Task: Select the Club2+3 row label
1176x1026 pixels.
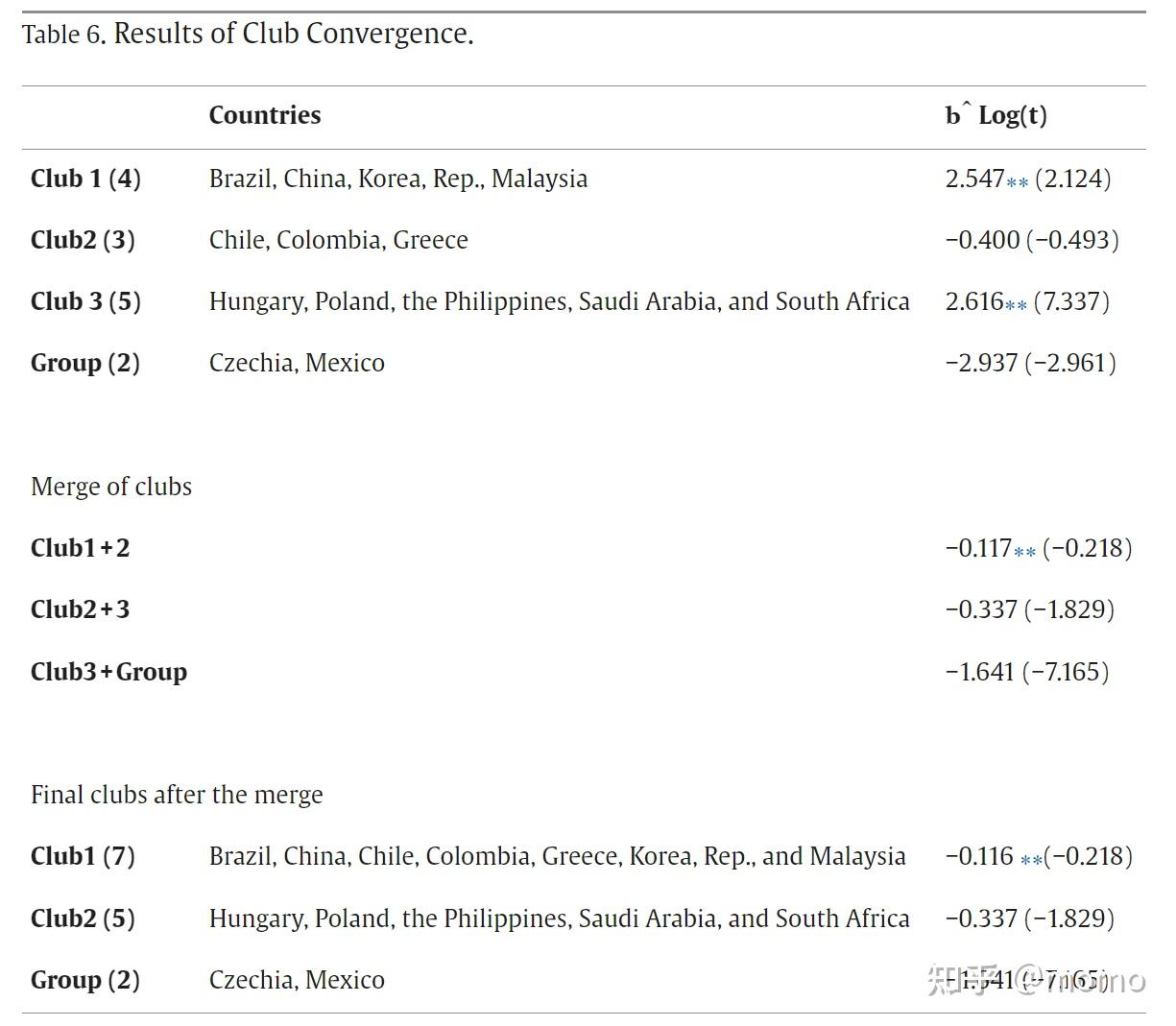Action: pyautogui.click(x=80, y=609)
